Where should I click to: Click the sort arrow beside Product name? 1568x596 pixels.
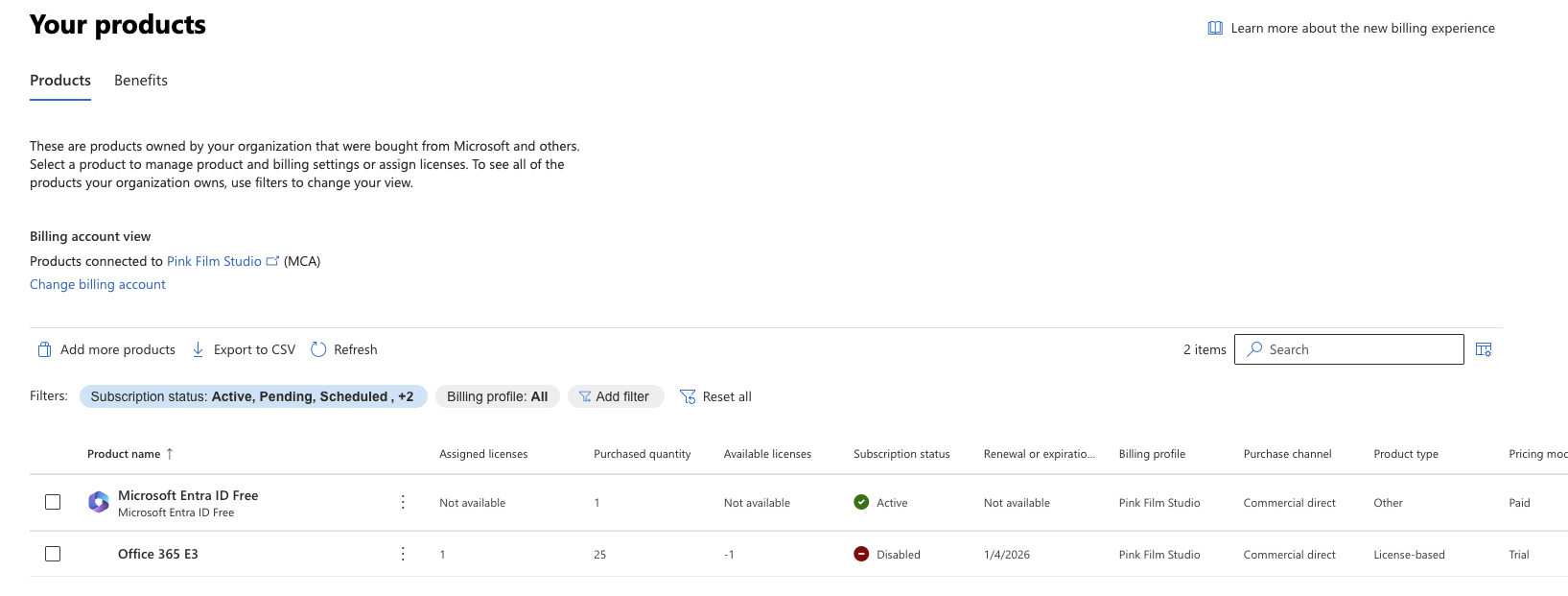(x=170, y=454)
